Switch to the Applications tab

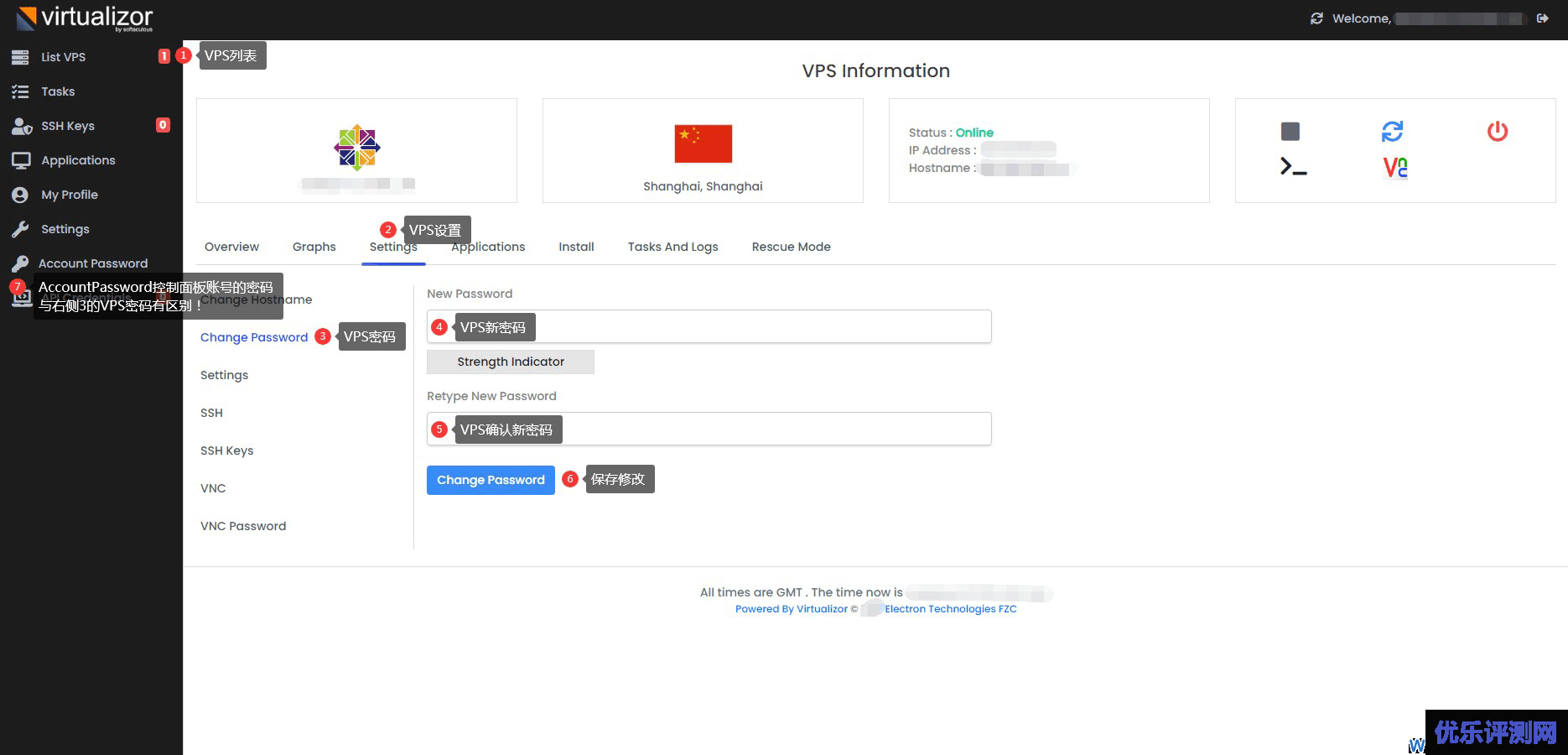click(x=488, y=247)
